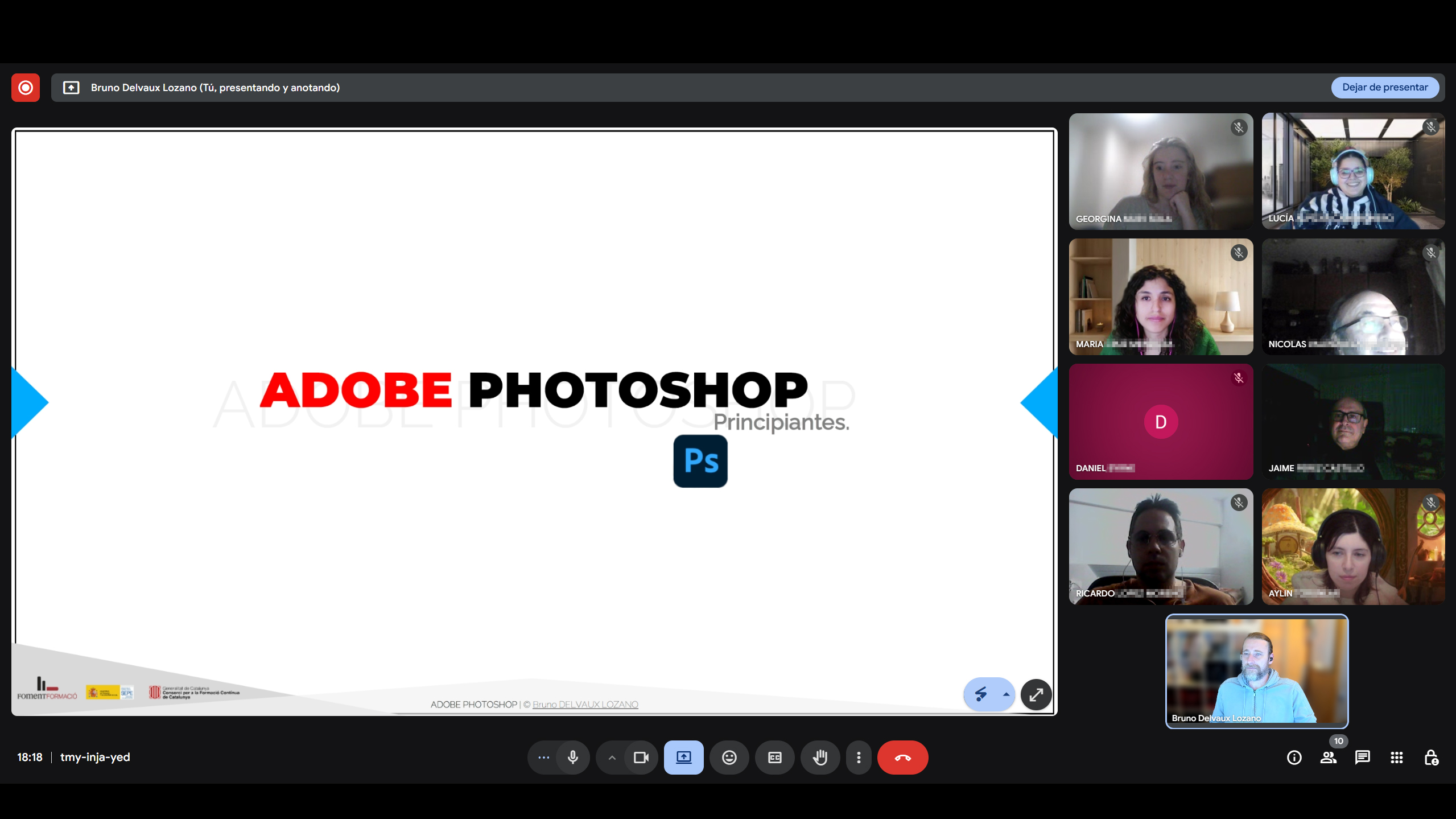This screenshot has width=1456, height=819.
Task: Click the muted mic icon on Daniel's tile
Action: tap(1239, 378)
